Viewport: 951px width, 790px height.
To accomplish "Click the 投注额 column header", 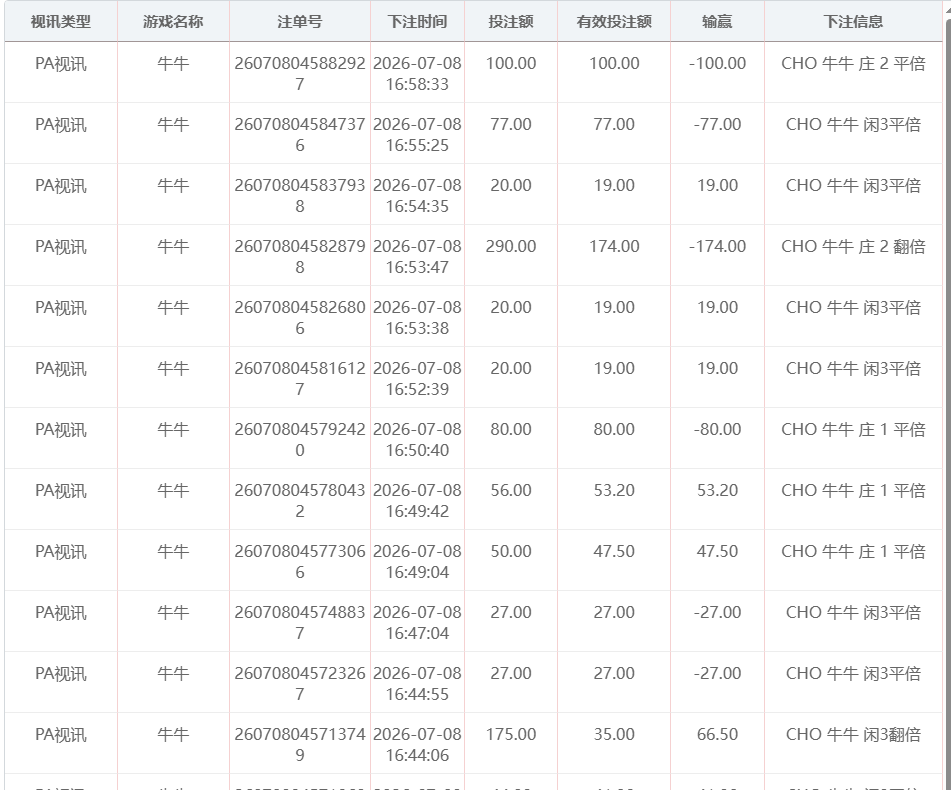I will pos(511,22).
